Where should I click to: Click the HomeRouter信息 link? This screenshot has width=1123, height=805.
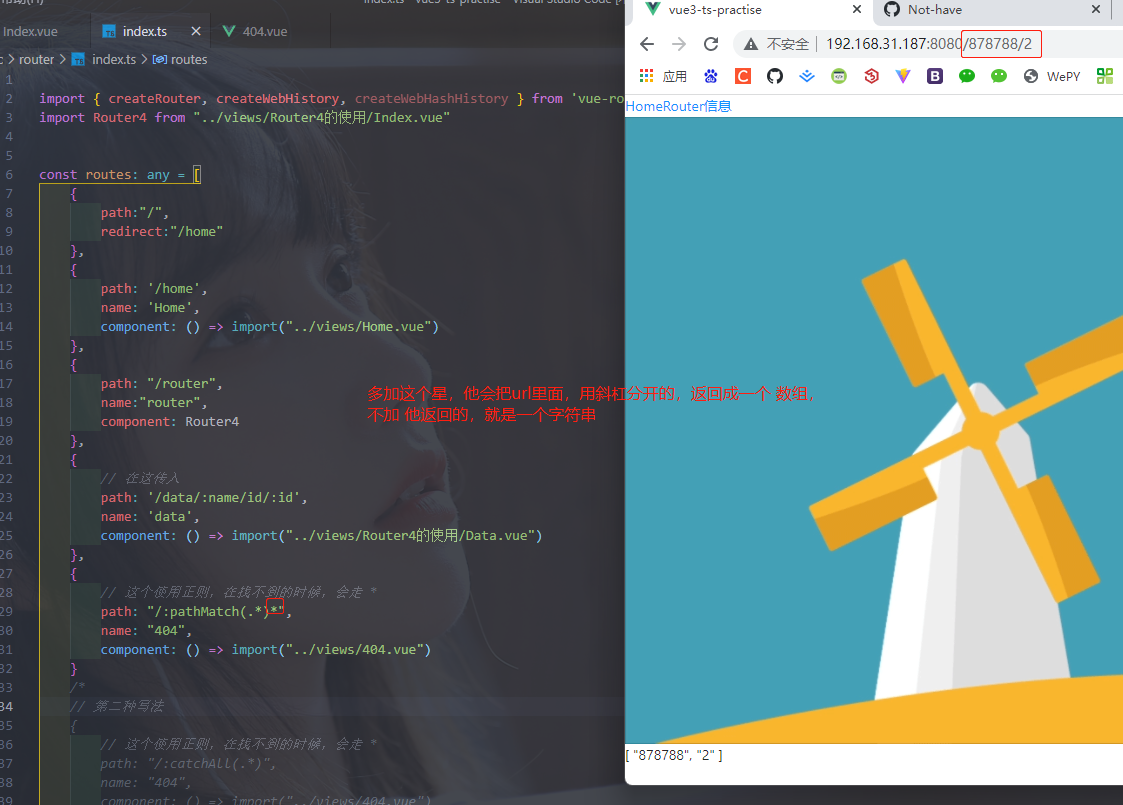click(x=678, y=107)
